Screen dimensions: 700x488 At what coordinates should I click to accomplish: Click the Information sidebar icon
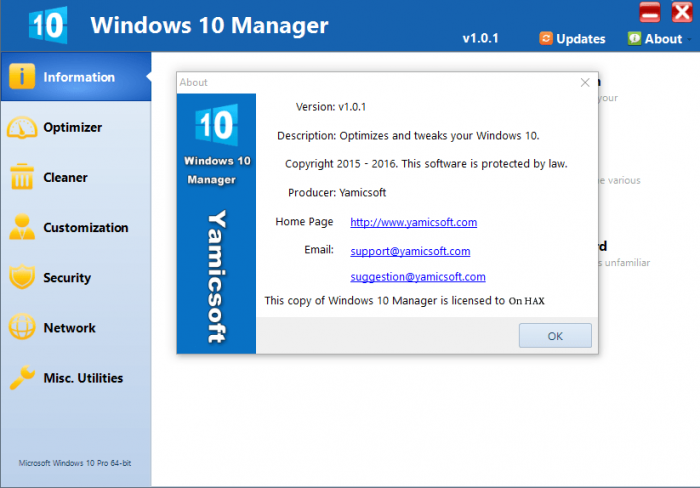(x=21, y=76)
